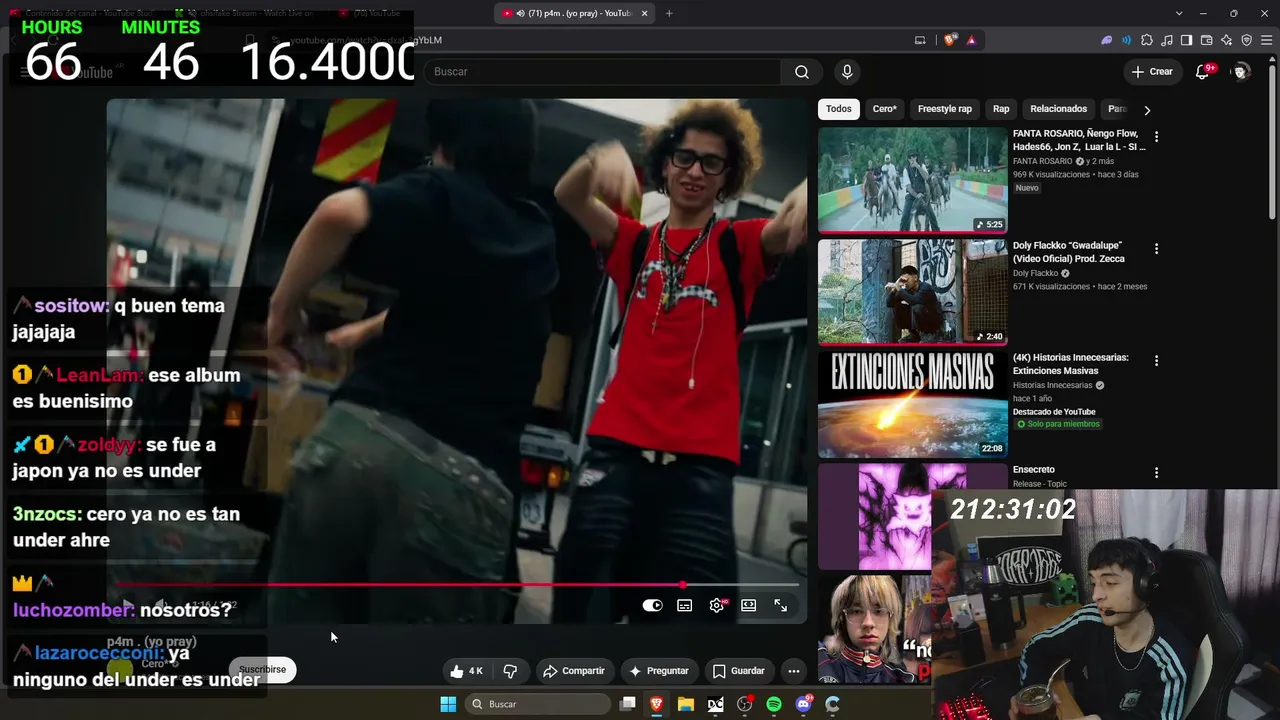Image resolution: width=1280 pixels, height=720 pixels.
Task: Open Brave VPN shield icon
Action: pyautogui.click(x=1246, y=40)
